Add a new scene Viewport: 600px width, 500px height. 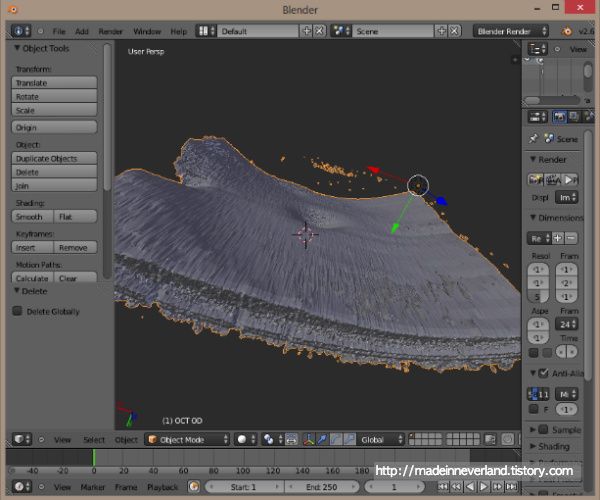[441, 31]
